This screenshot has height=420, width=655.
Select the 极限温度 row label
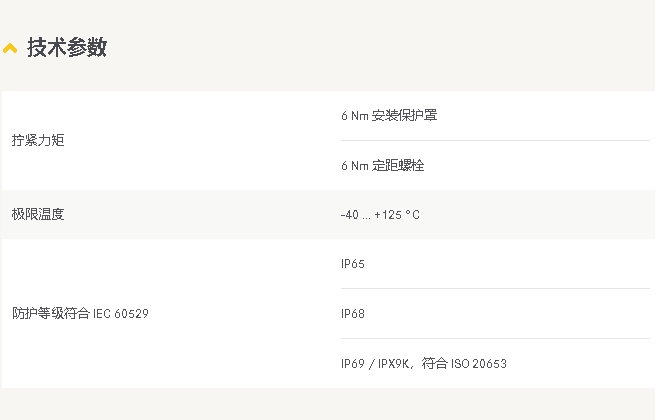pyautogui.click(x=38, y=214)
